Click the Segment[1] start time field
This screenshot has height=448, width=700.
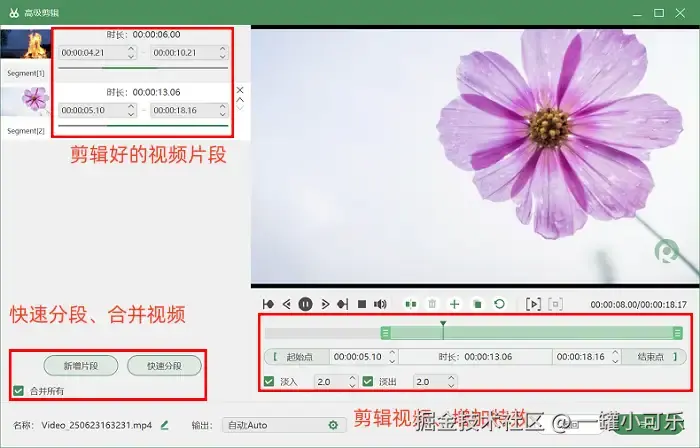point(97,53)
